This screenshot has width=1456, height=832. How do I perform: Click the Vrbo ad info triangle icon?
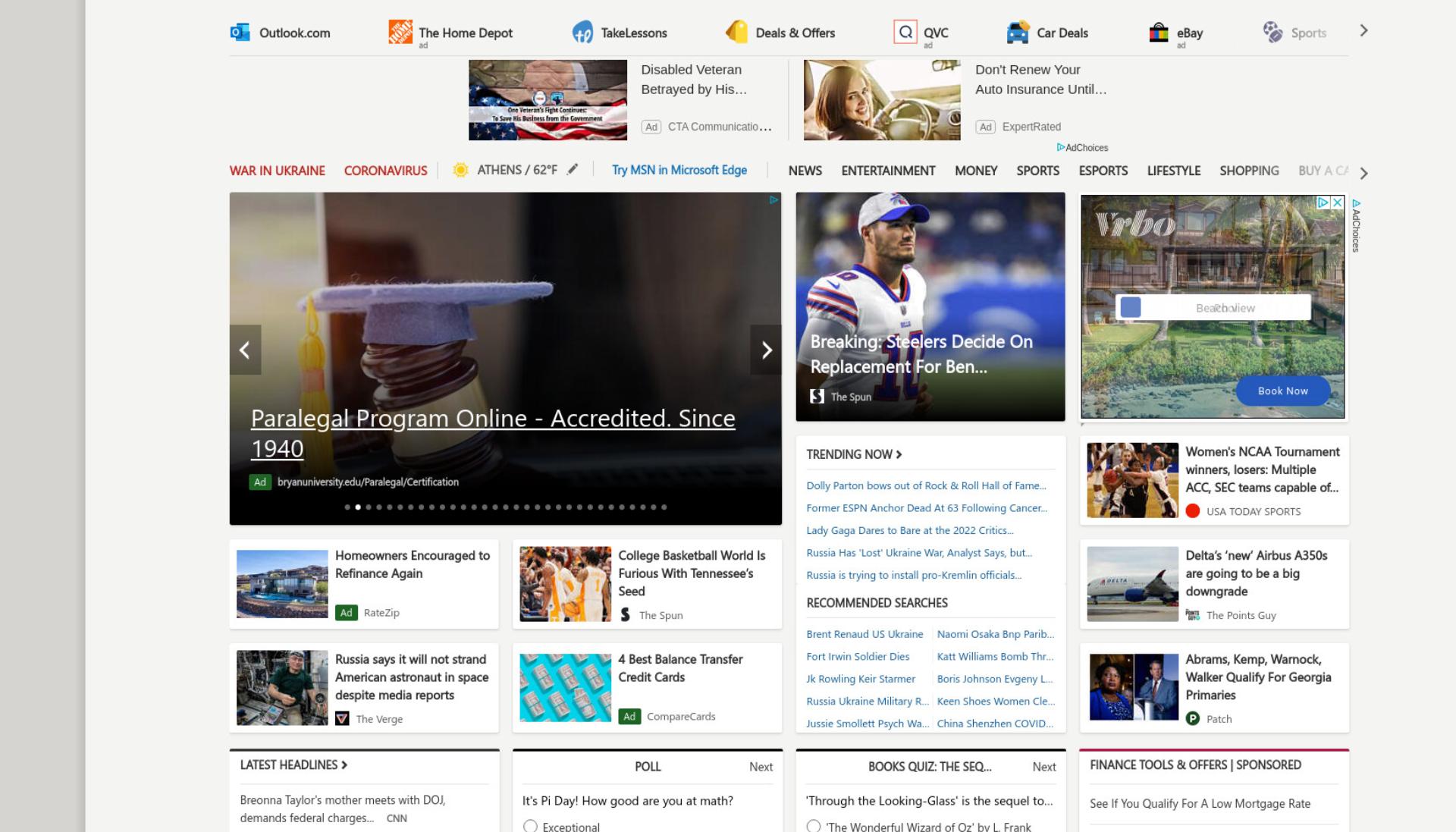(1323, 203)
